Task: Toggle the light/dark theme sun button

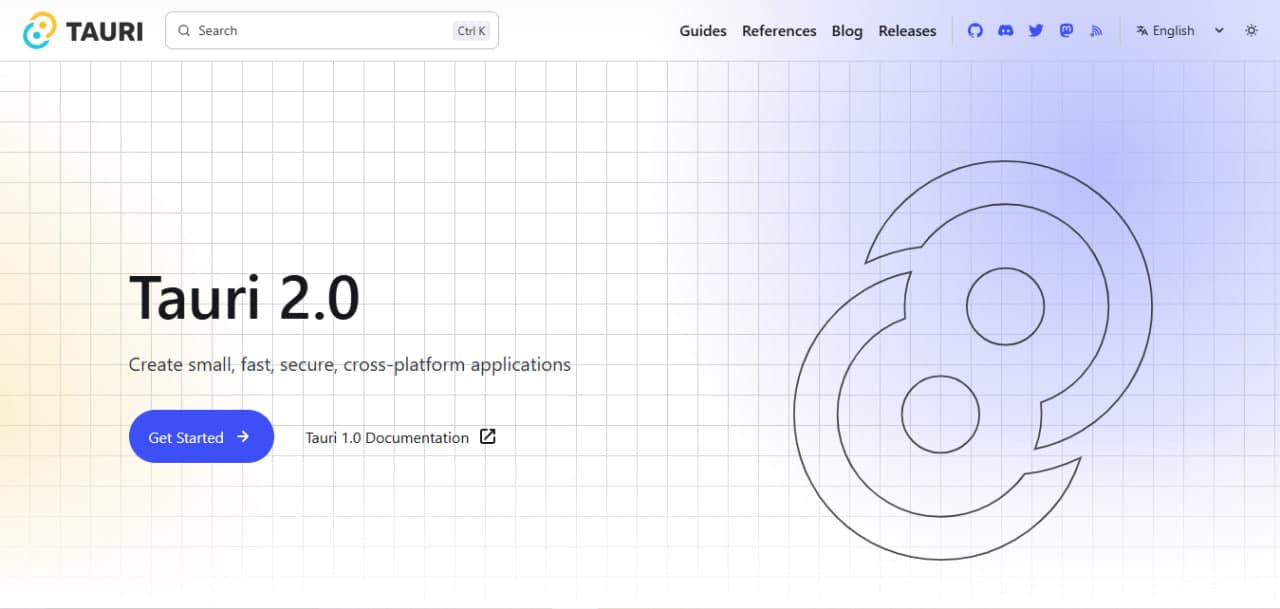Action: click(1251, 31)
